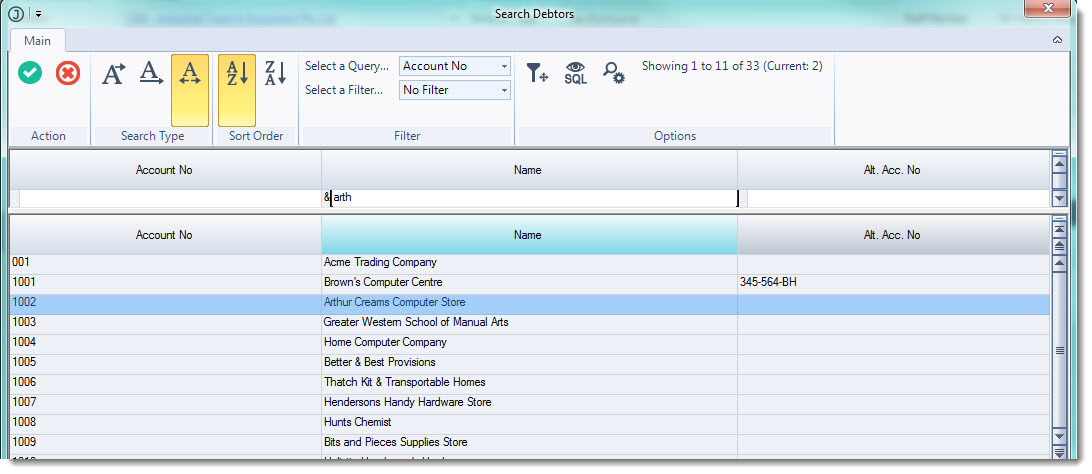Click the upper Name header above search fields
1092x474 pixels.
[x=529, y=170]
